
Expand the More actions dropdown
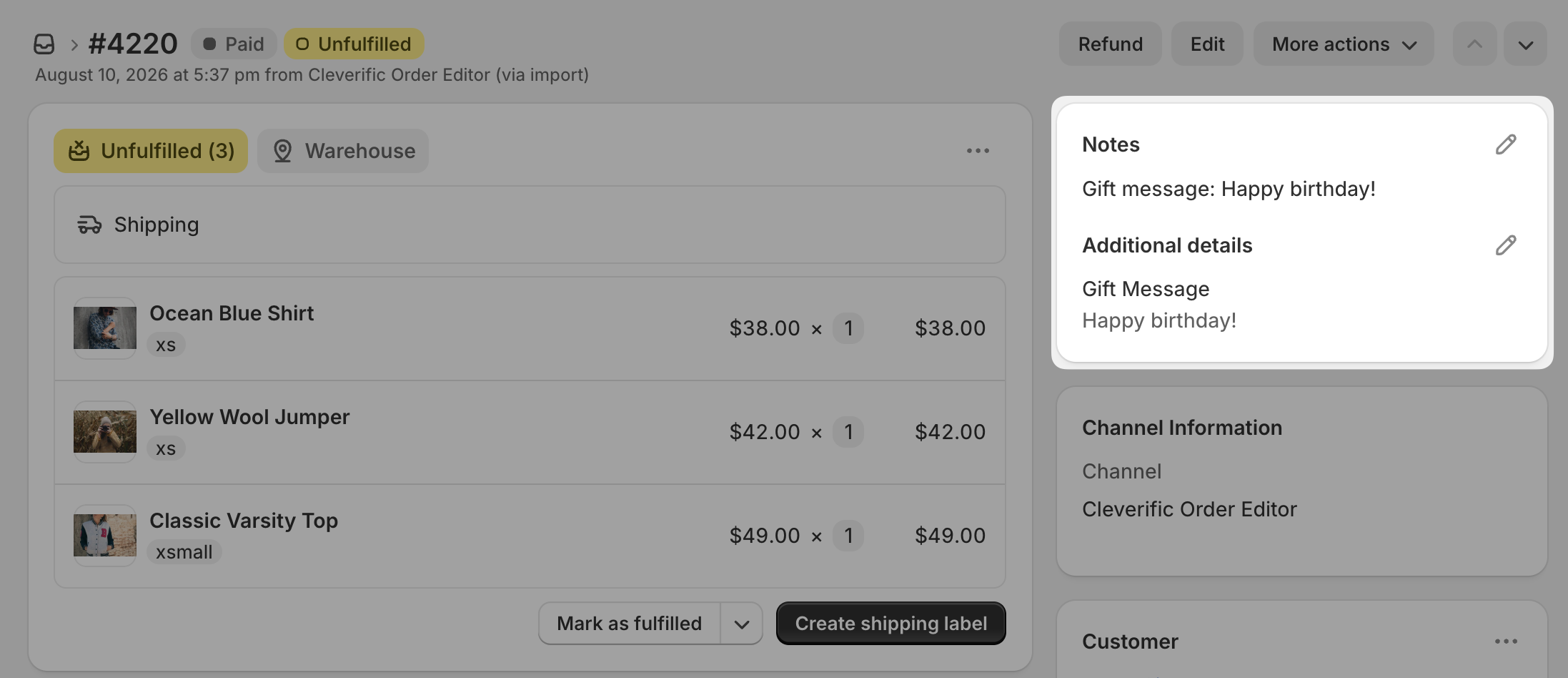pyautogui.click(x=1344, y=44)
